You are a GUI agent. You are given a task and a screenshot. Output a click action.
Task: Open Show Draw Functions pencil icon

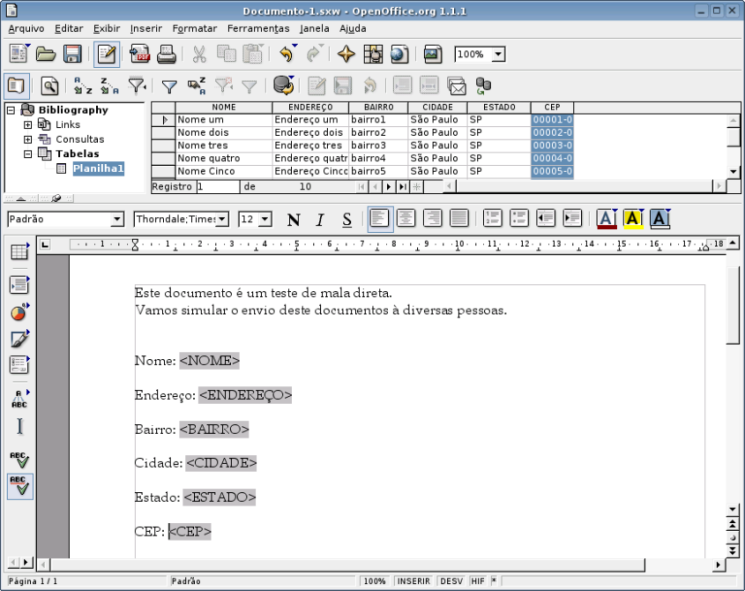19,339
